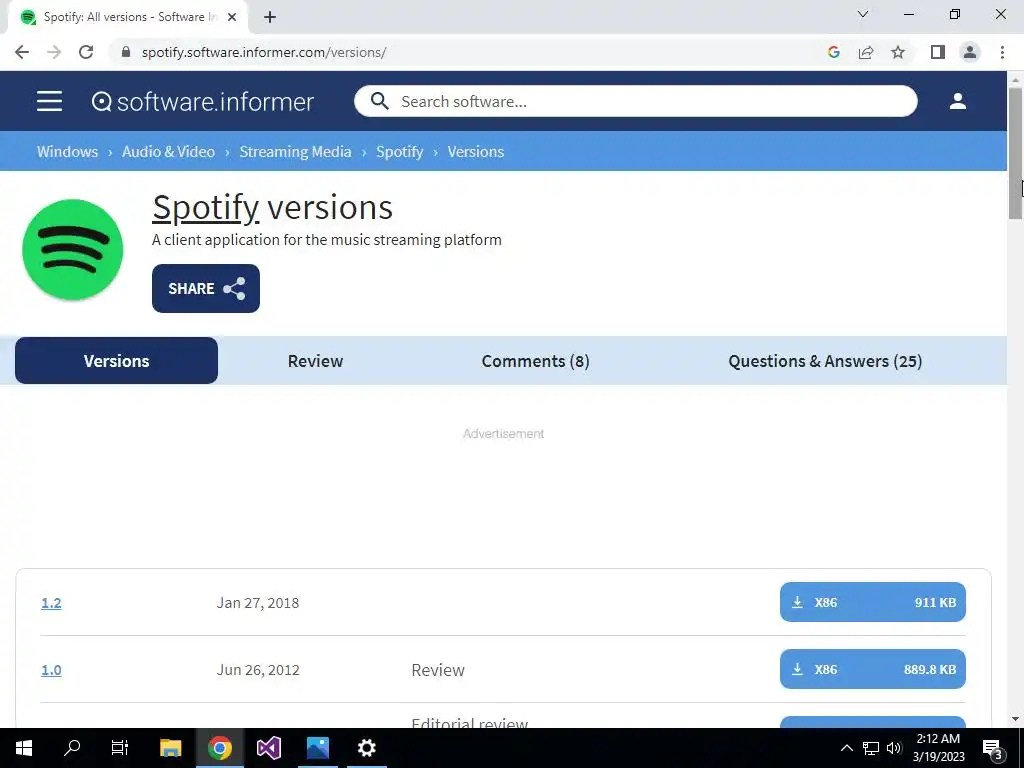This screenshot has width=1024, height=768.
Task: Open the notification center icon
Action: coord(993,748)
